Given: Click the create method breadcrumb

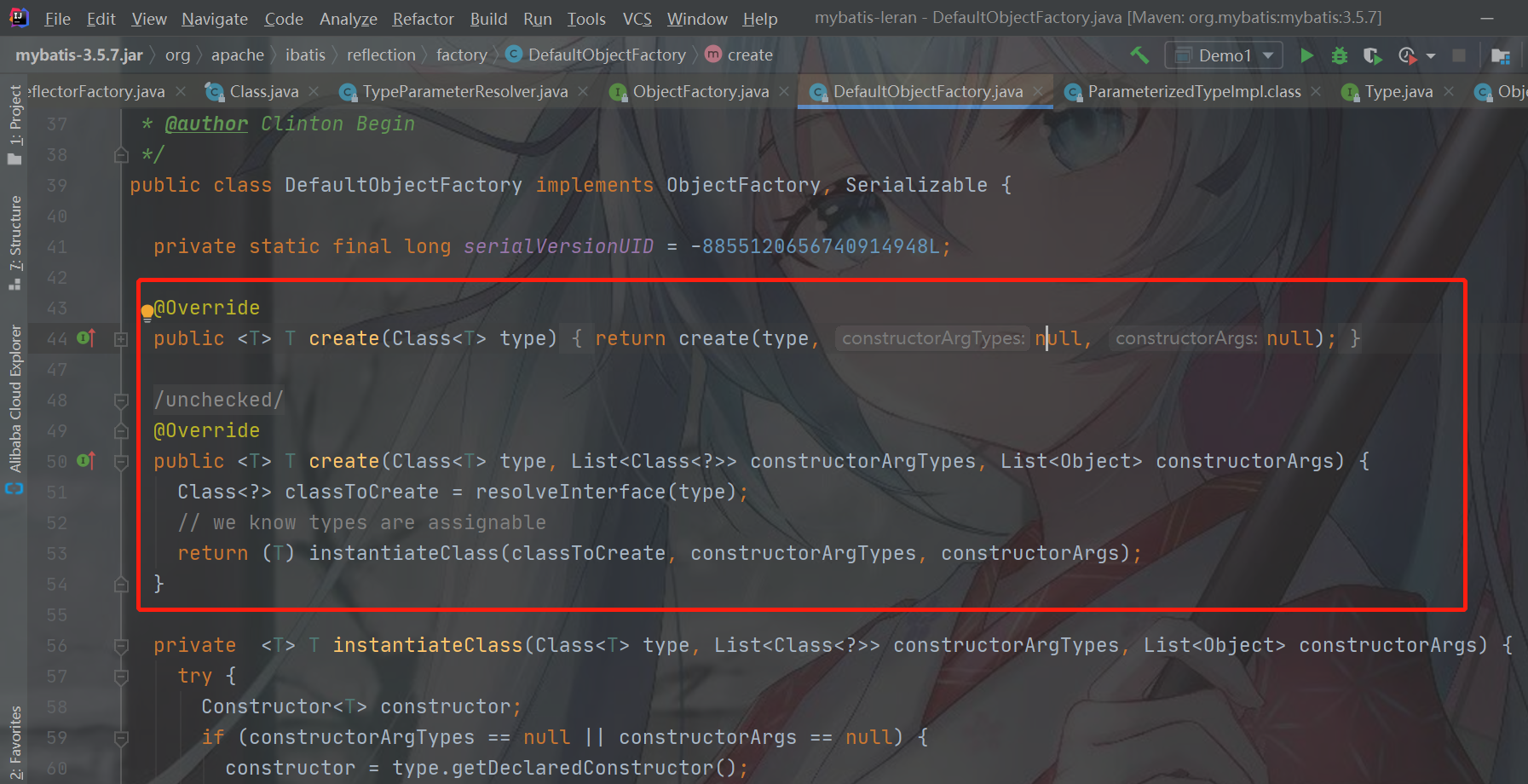Looking at the screenshot, I should pyautogui.click(x=740, y=55).
